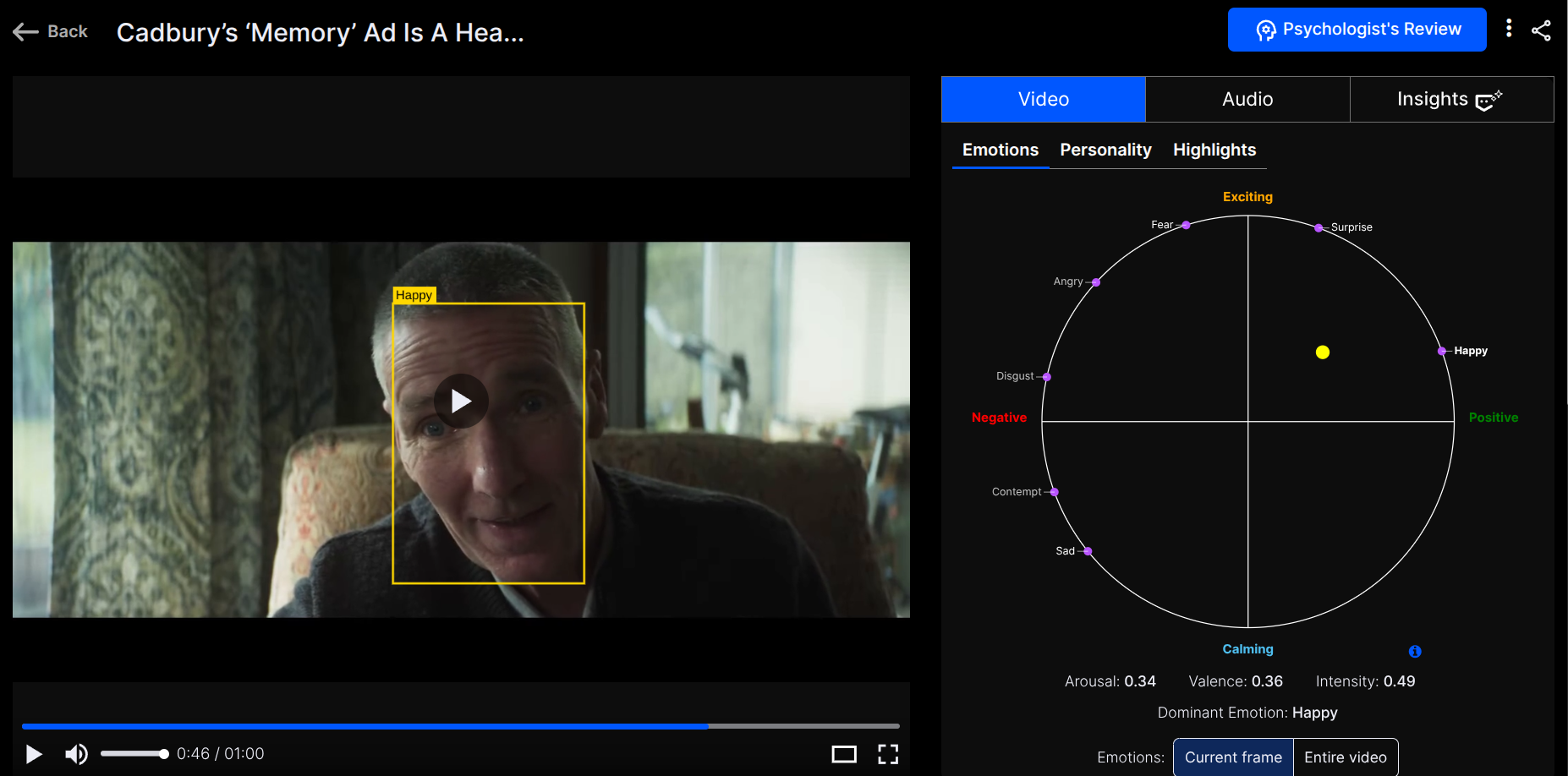The height and width of the screenshot is (776, 1568).
Task: Click the share icon
Action: point(1541,30)
